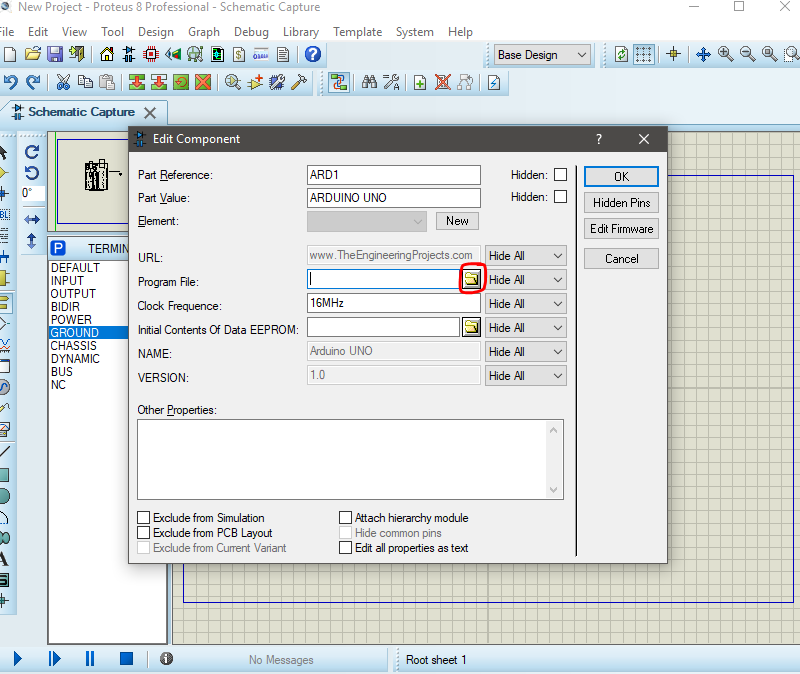
Task: Click the Rotate Anti-Clockwise icon
Action: point(32,173)
